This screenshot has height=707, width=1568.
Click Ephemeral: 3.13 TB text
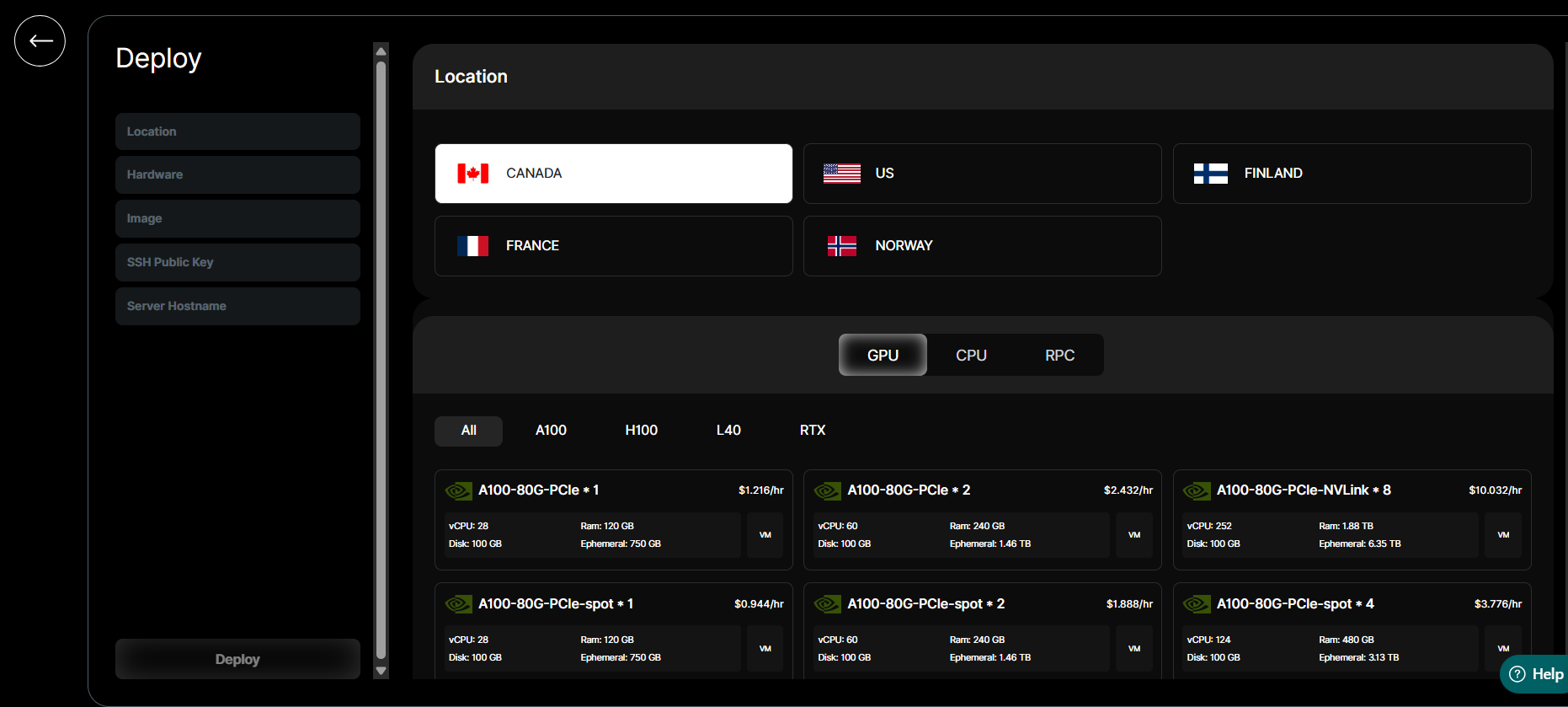pos(1359,657)
